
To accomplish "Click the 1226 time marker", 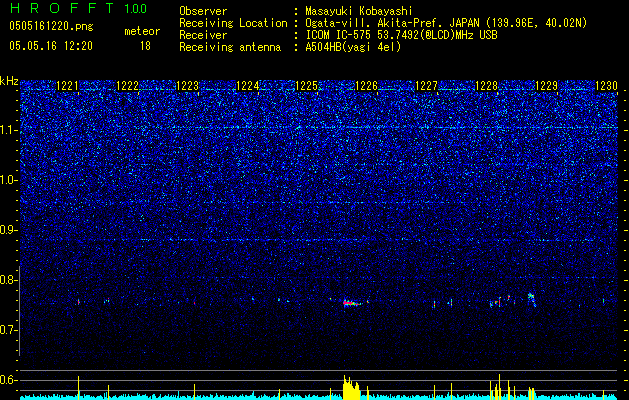I will [x=367, y=86].
